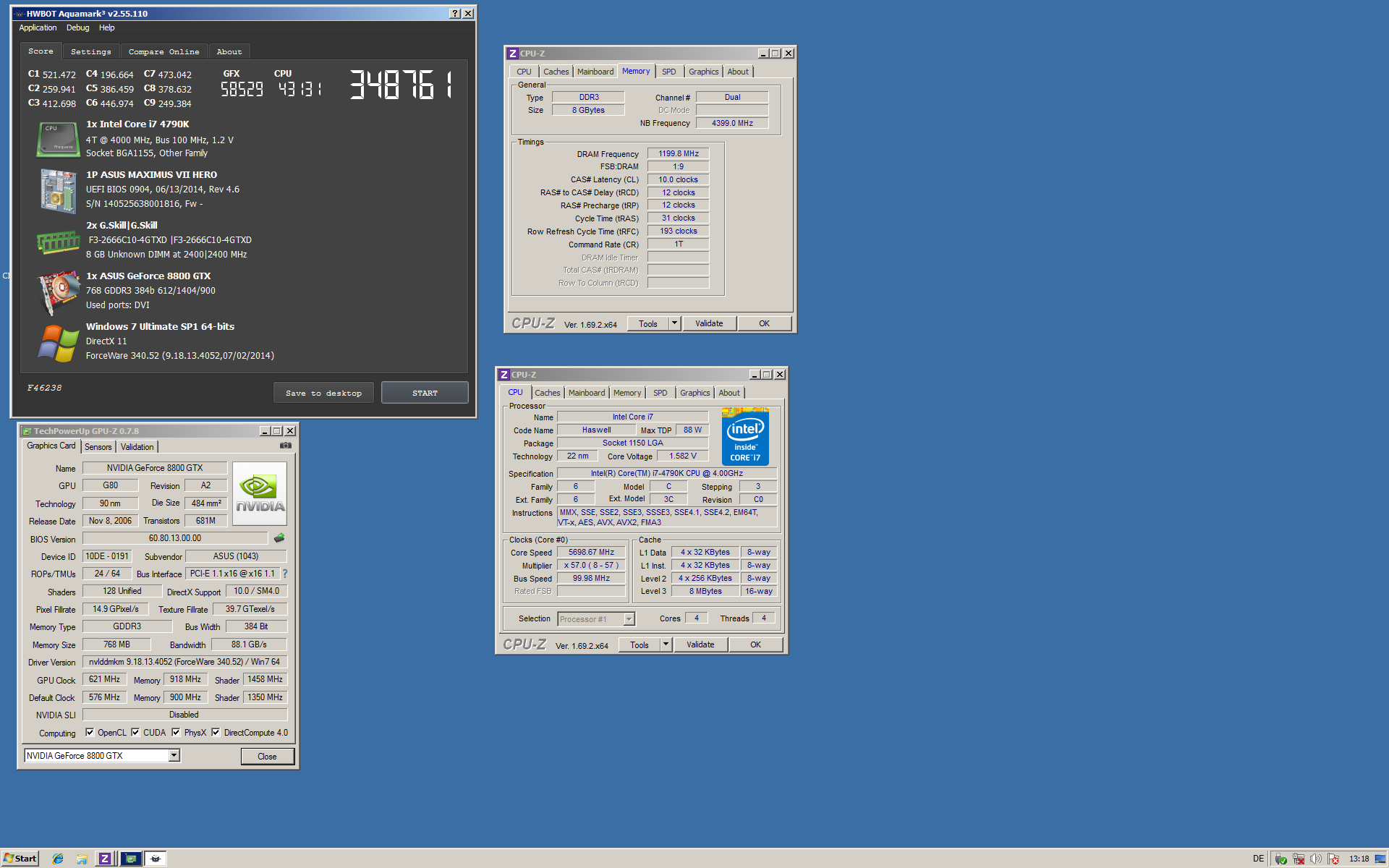Image resolution: width=1389 pixels, height=868 pixels.
Task: Click the bus interface question mark icon
Action: [x=285, y=574]
